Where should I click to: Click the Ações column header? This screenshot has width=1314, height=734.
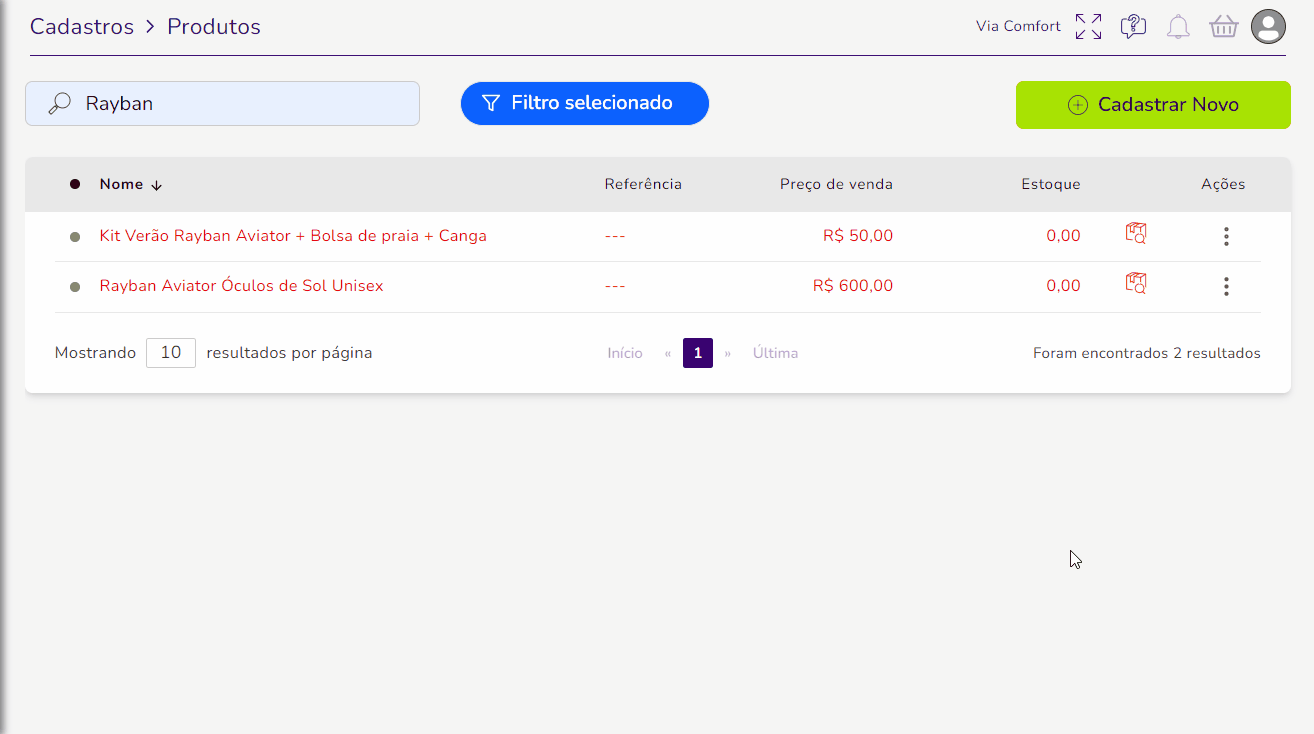(x=1223, y=184)
